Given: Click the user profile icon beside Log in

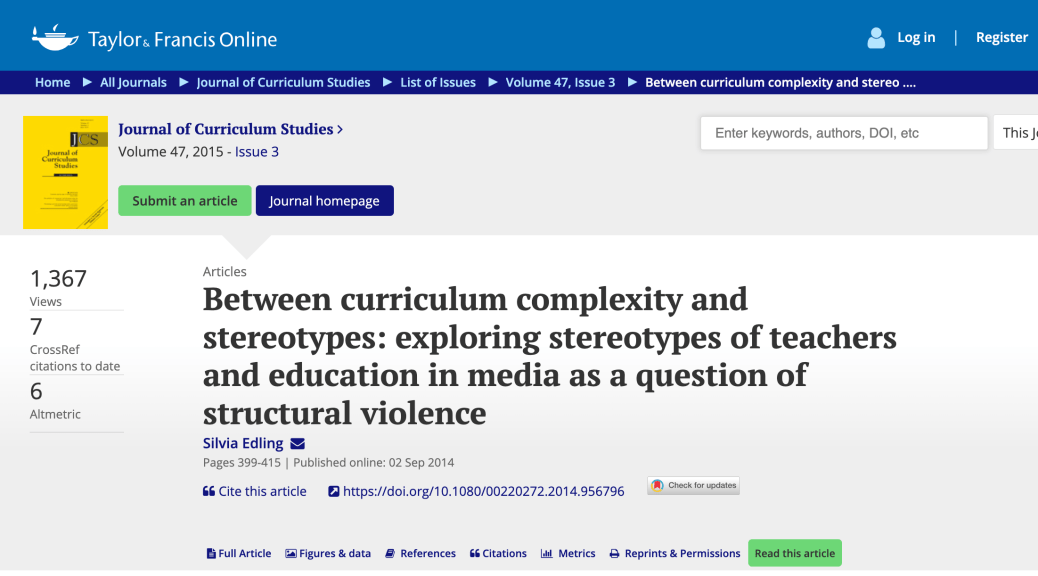Looking at the screenshot, I should pos(876,38).
